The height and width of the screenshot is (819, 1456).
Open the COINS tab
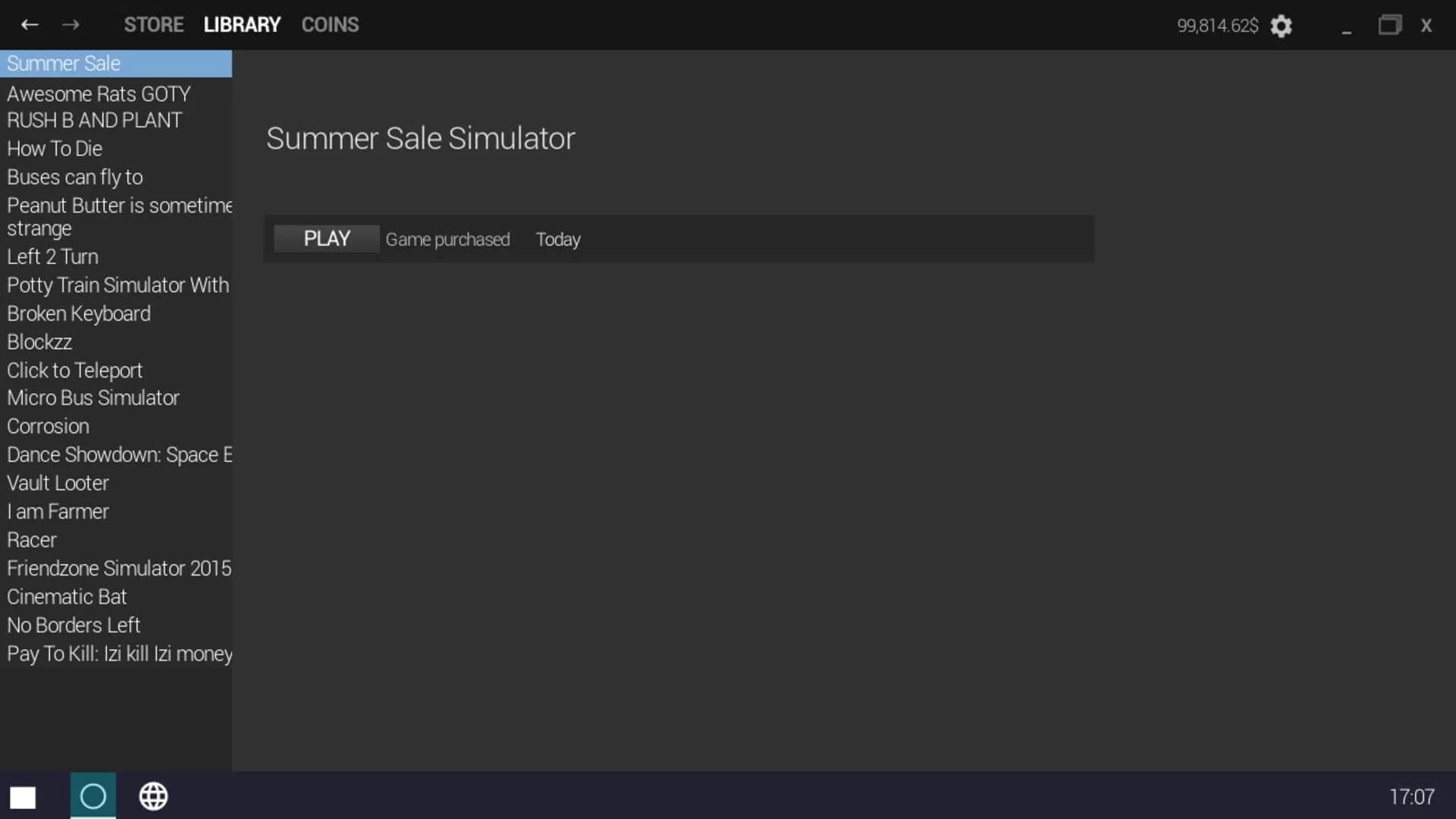330,24
